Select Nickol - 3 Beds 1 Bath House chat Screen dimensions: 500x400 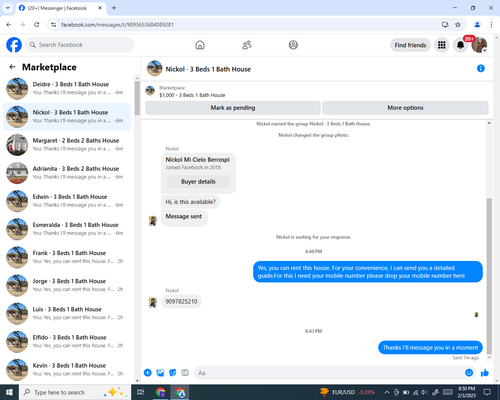[67, 117]
